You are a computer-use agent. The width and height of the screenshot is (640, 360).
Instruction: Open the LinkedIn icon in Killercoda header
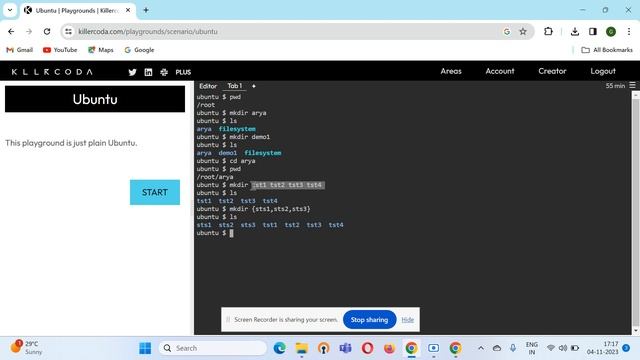pyautogui.click(x=148, y=72)
